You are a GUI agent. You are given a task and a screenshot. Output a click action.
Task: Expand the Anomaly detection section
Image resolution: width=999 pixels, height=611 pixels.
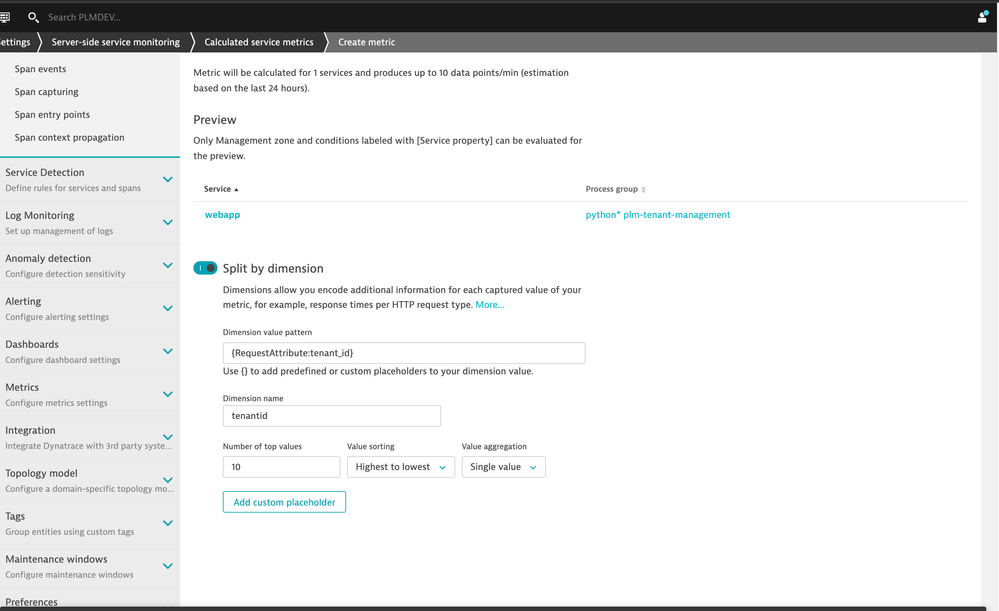pos(167,266)
